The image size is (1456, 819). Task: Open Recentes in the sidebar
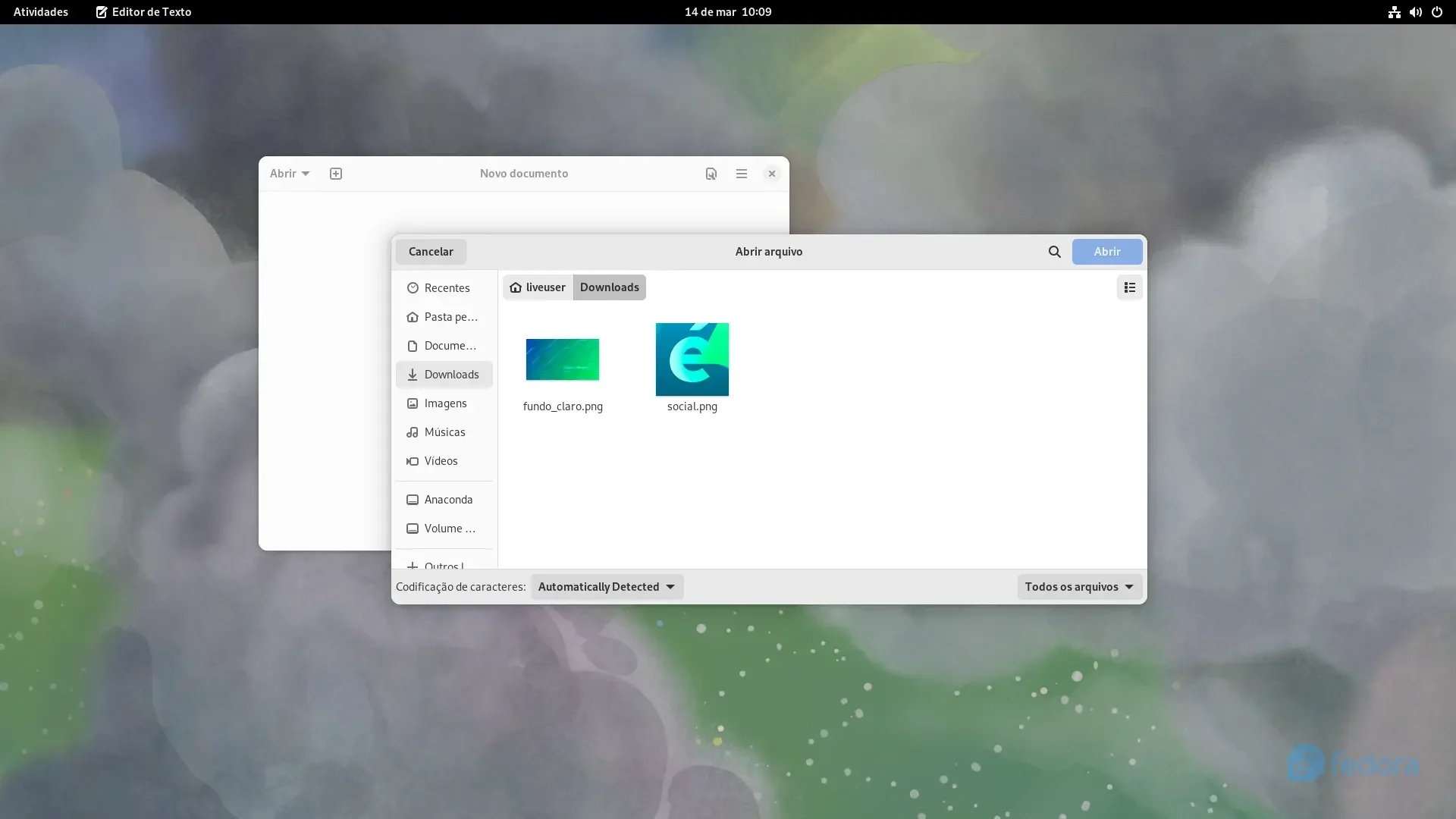click(x=444, y=288)
